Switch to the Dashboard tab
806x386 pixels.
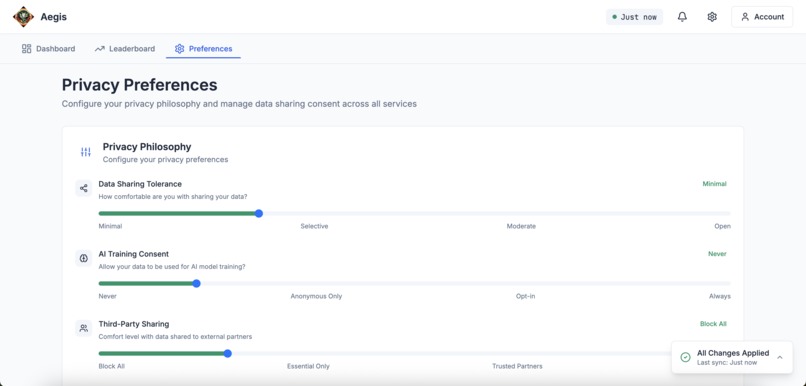click(x=48, y=49)
